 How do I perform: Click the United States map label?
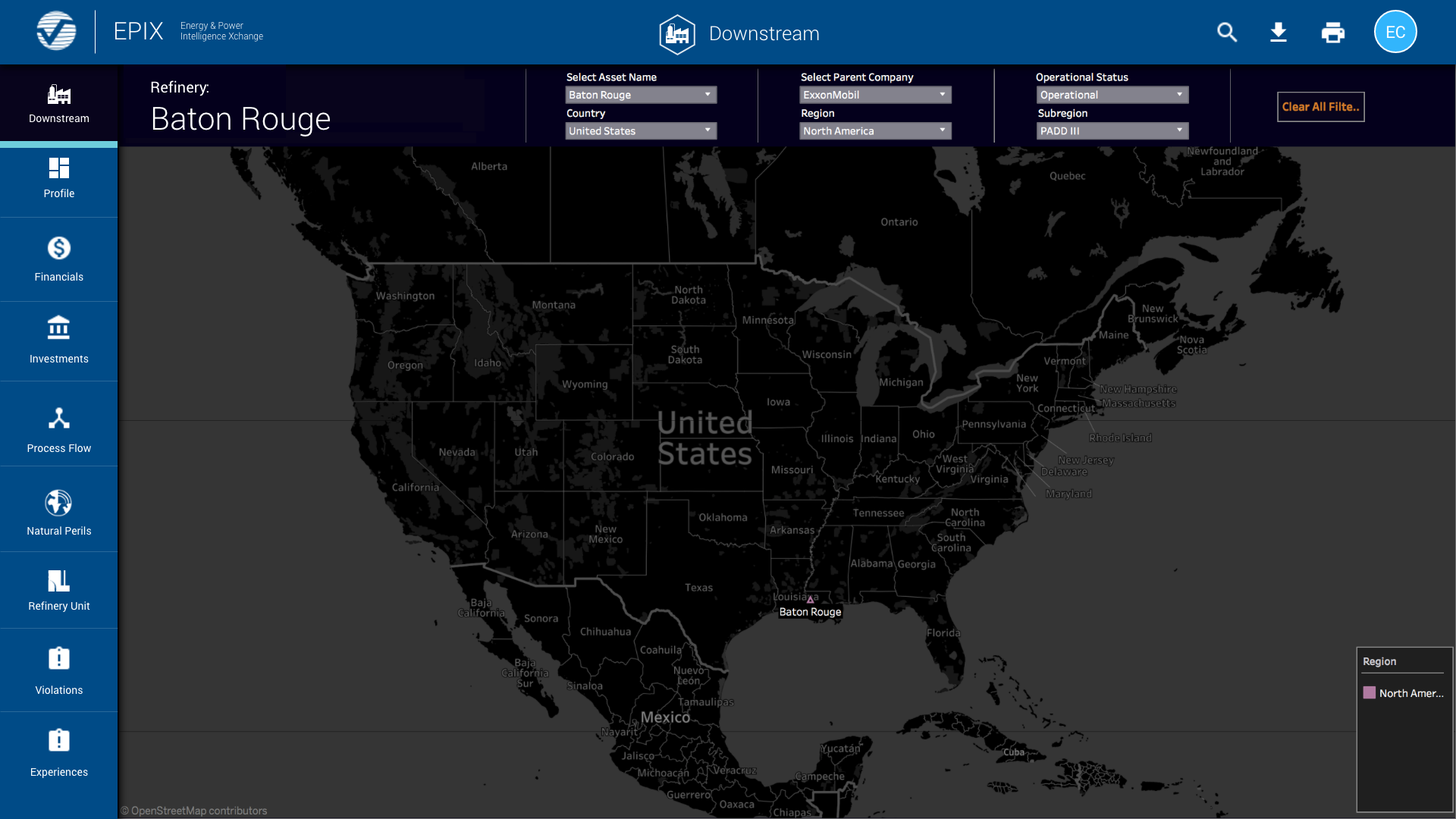(x=704, y=438)
